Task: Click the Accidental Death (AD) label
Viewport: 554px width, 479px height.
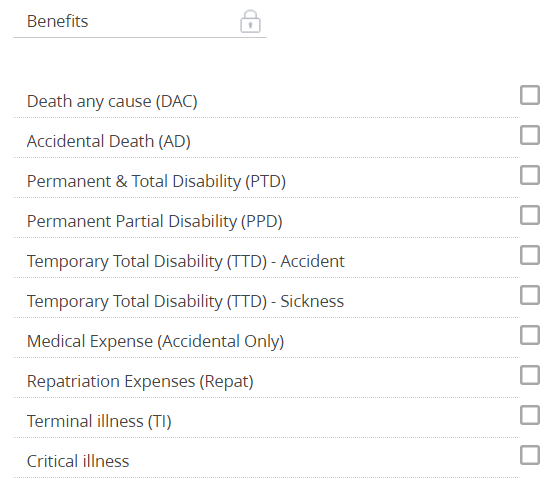Action: pos(109,141)
